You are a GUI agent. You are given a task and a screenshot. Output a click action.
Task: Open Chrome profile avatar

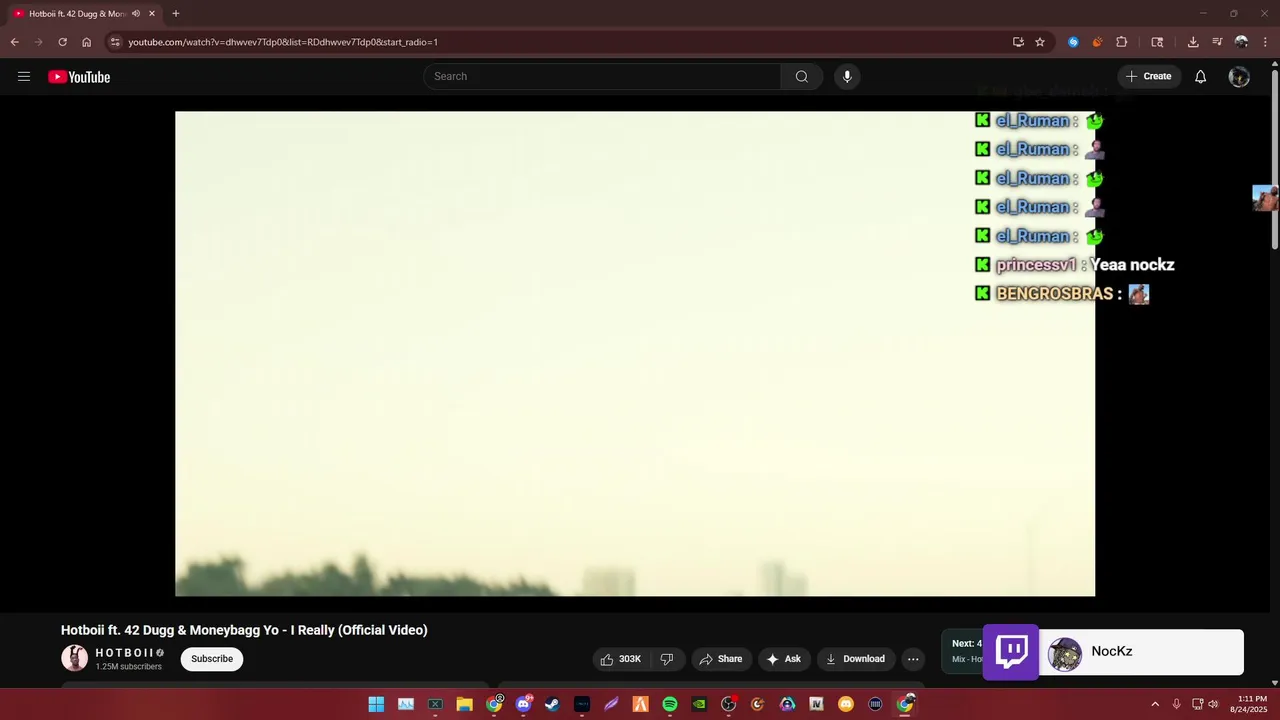coord(1241,42)
